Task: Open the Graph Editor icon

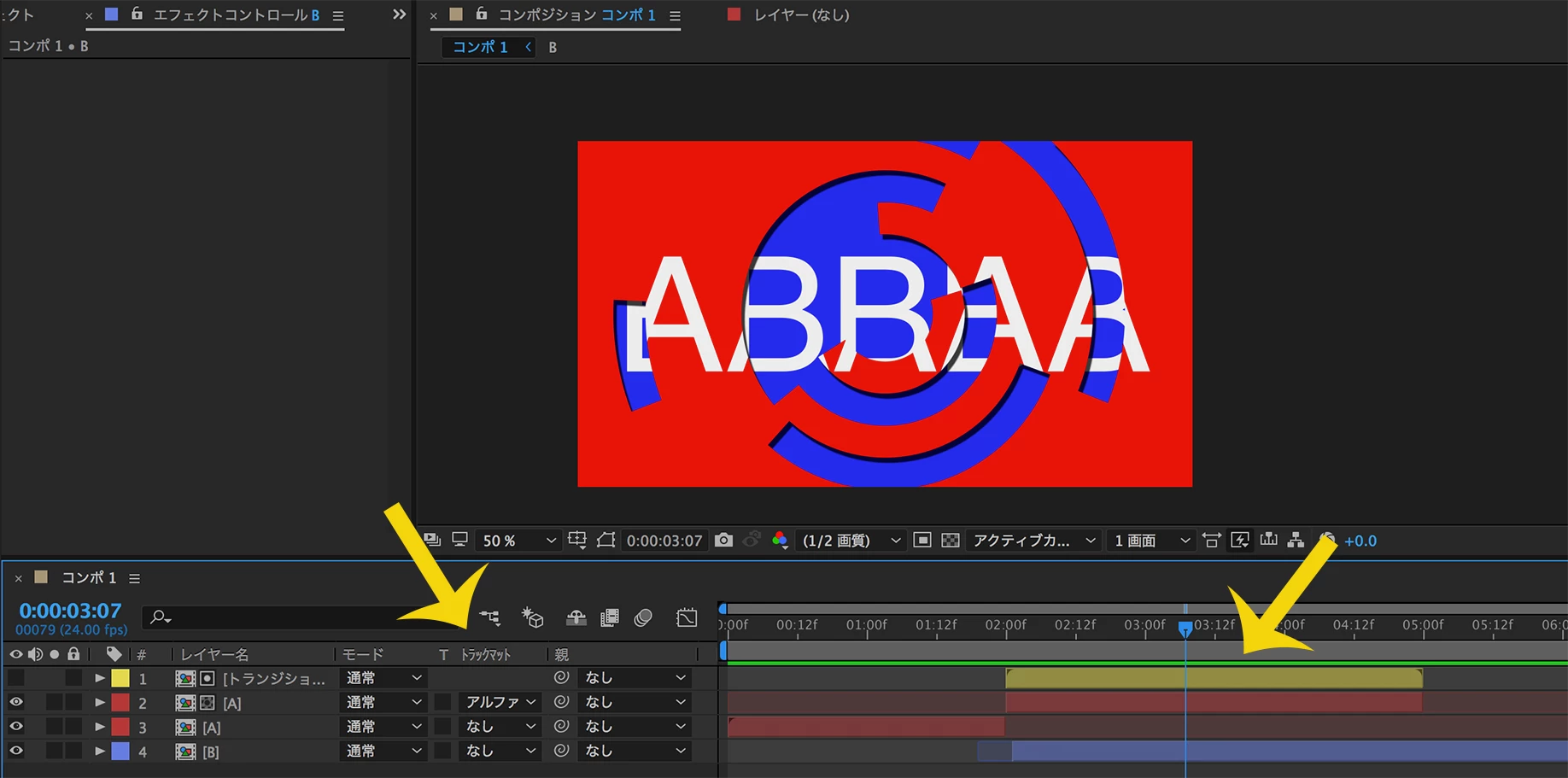Action: [x=687, y=617]
